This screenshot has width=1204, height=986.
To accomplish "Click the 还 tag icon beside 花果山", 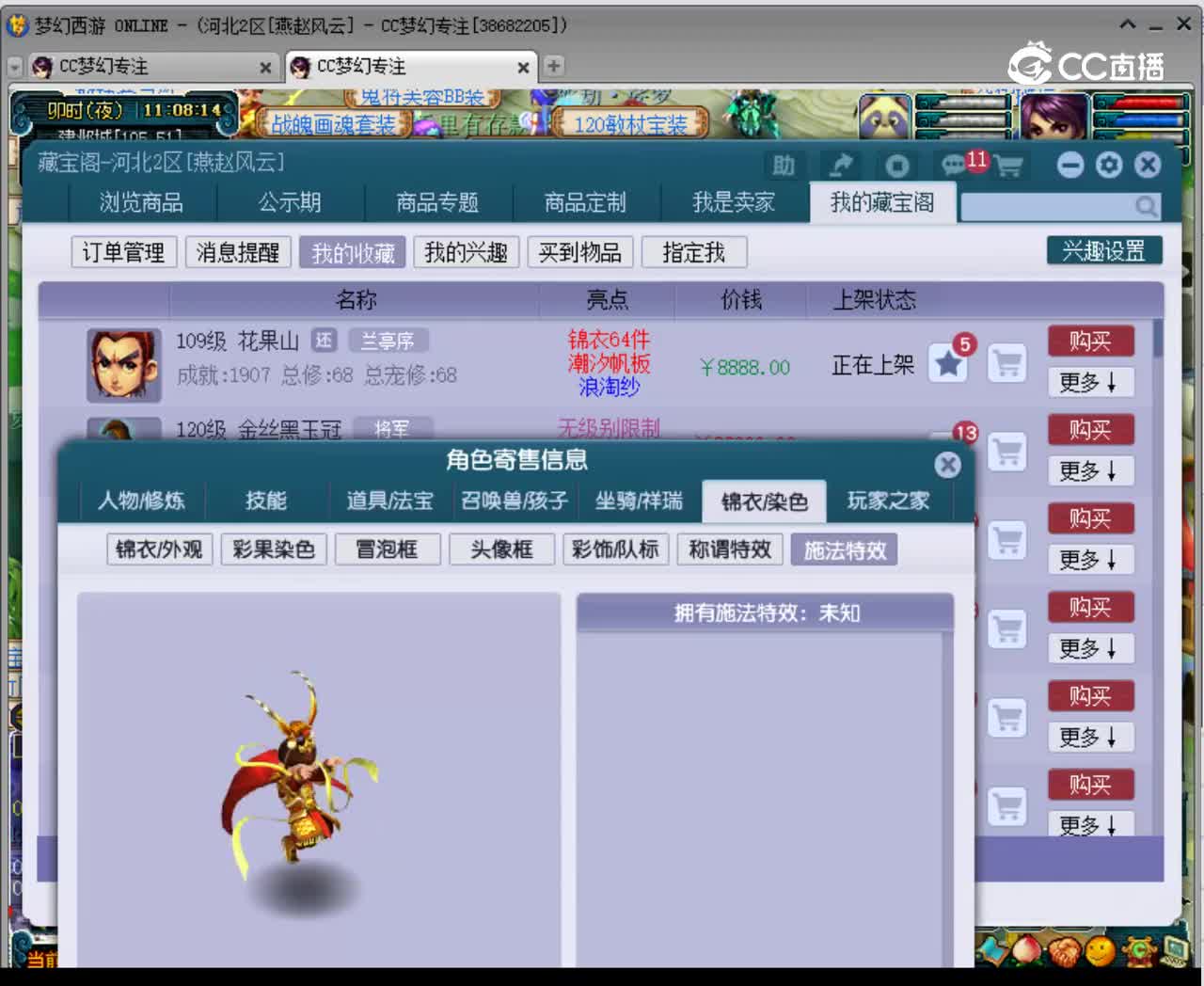I will click(324, 341).
